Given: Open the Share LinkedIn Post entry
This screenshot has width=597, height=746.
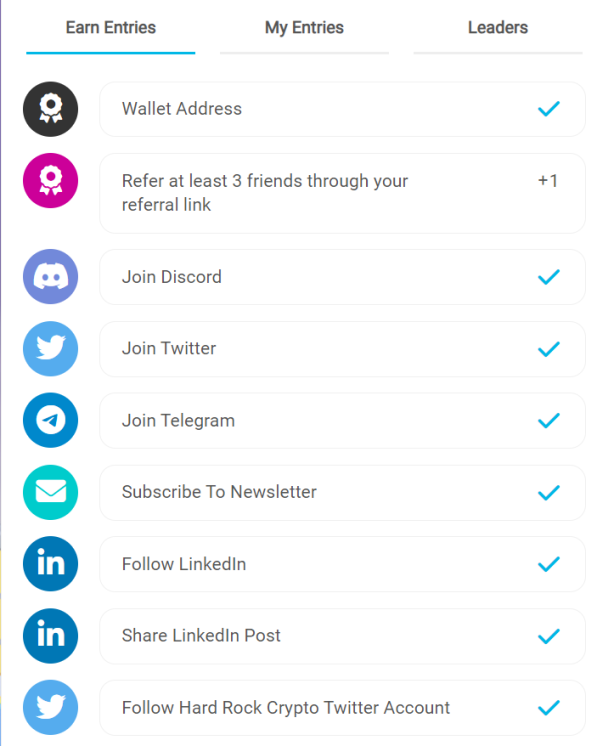Looking at the screenshot, I should 342,636.
